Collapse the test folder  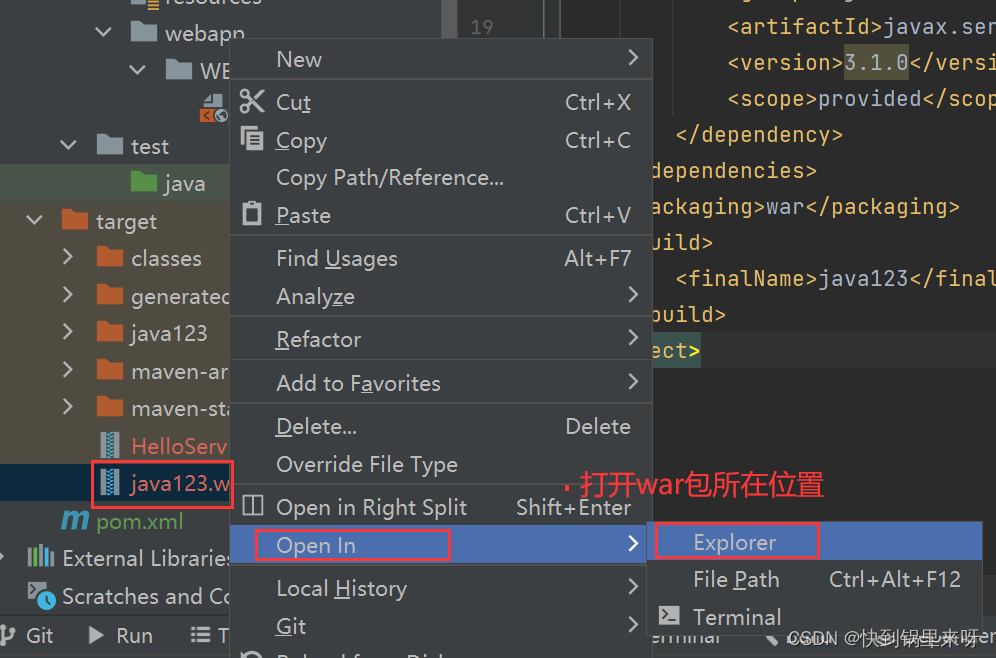coord(68,145)
